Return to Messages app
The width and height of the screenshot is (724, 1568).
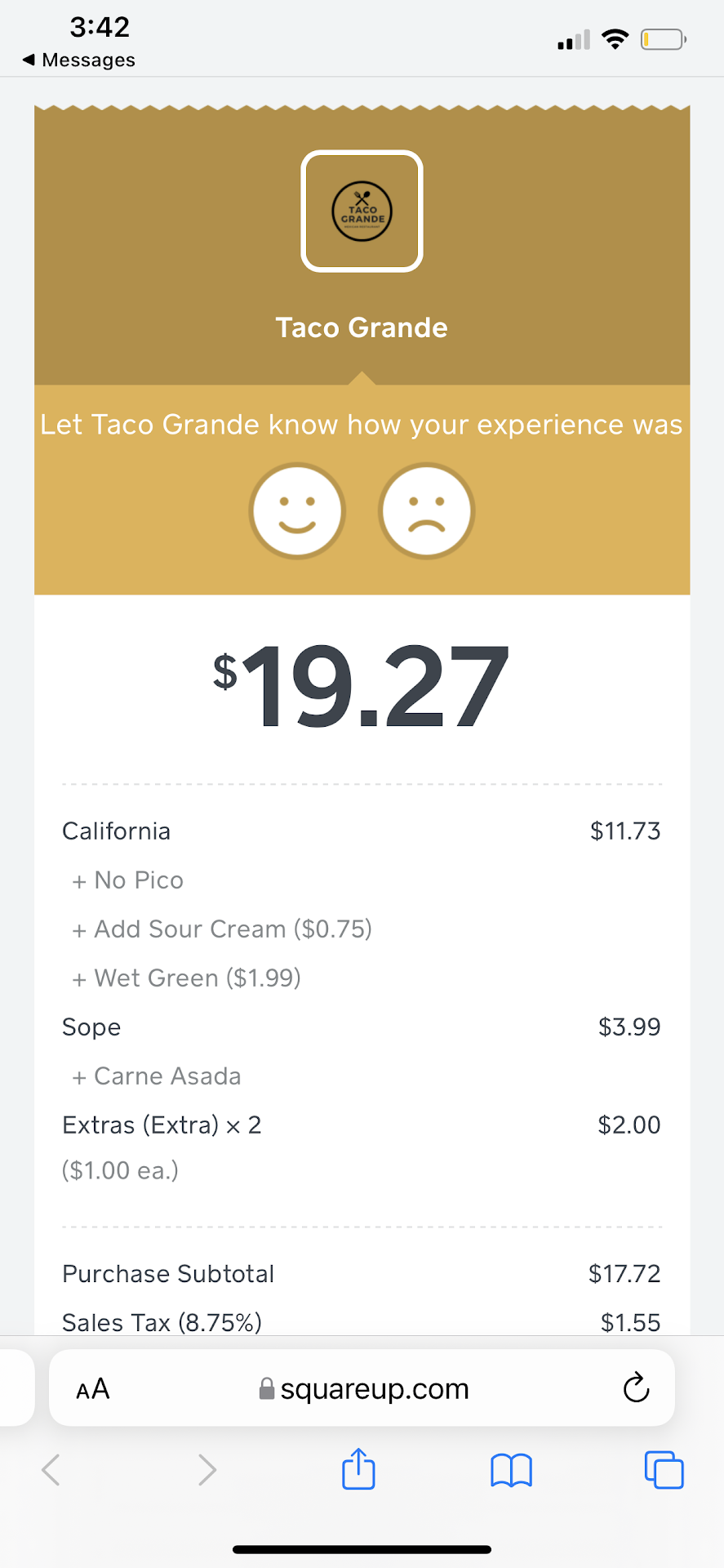tap(79, 60)
